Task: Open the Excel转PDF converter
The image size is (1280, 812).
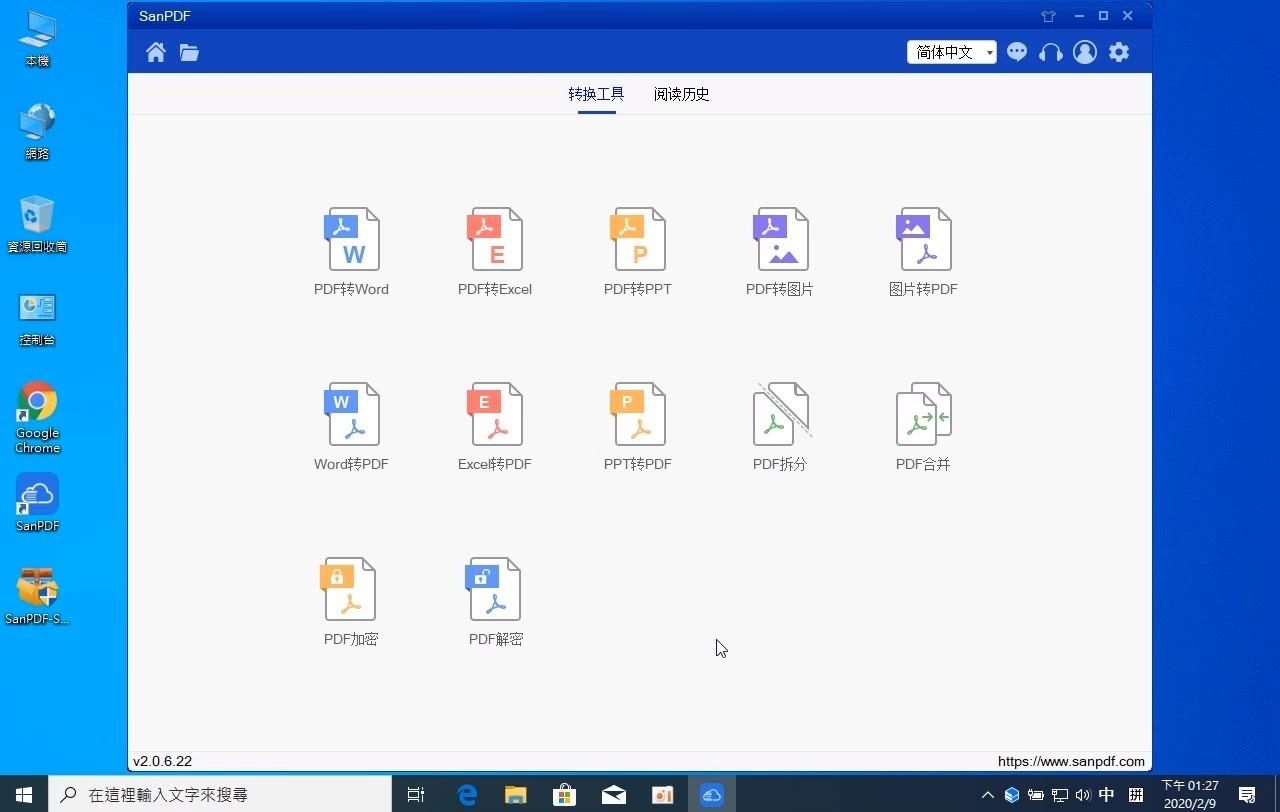Action: (x=495, y=427)
